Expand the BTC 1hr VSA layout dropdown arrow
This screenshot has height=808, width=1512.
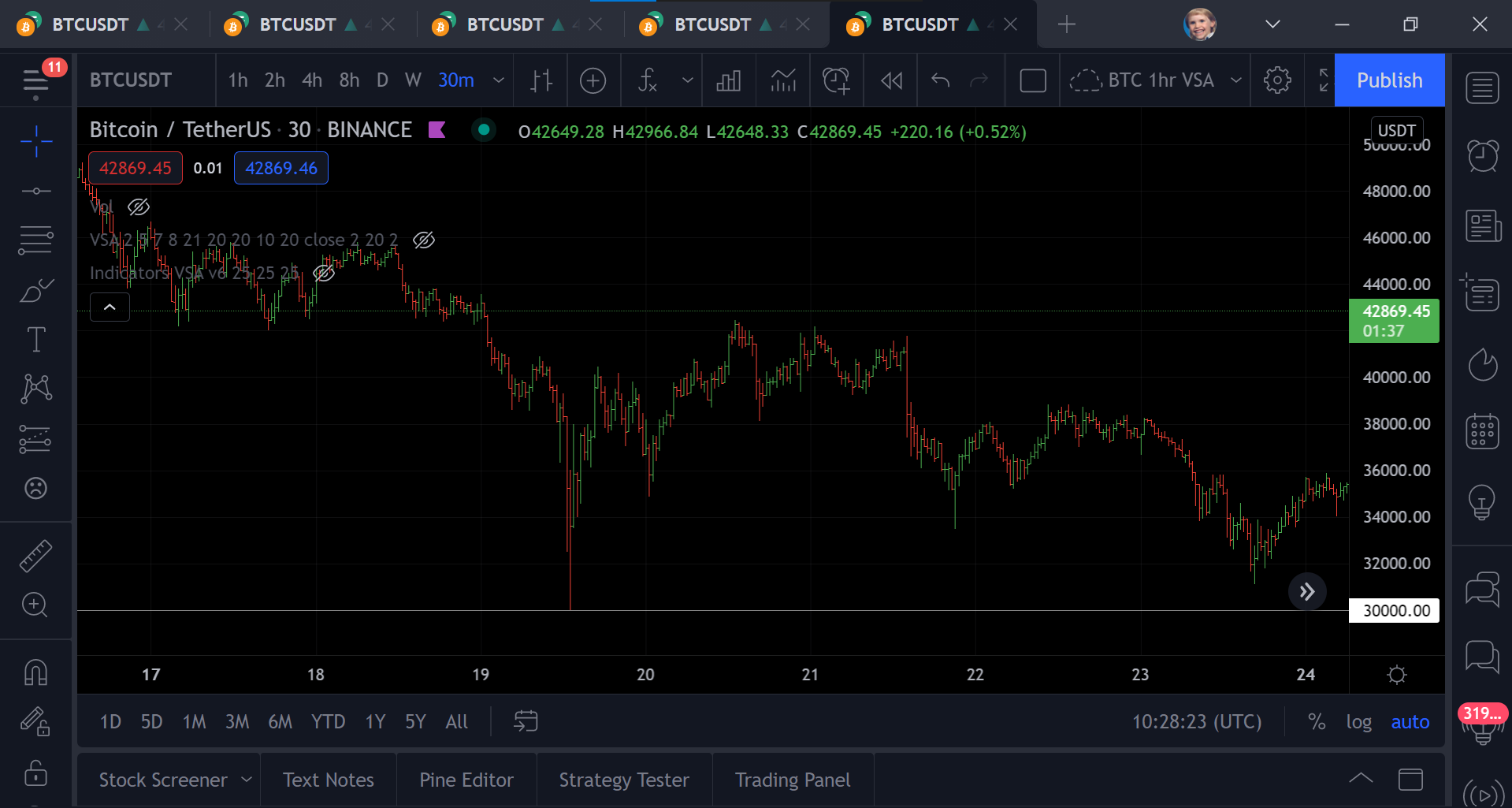(x=1236, y=80)
